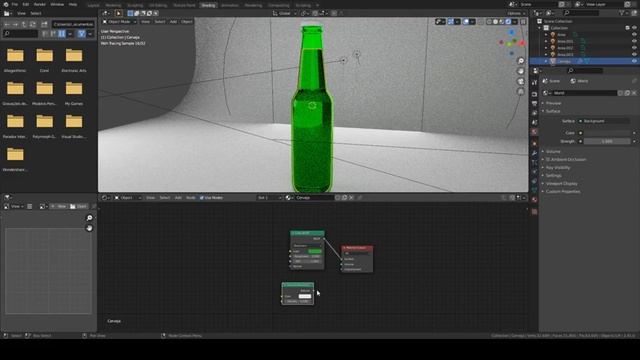This screenshot has width=640, height=360.
Task: Open the My Games folder
Action: (74, 93)
